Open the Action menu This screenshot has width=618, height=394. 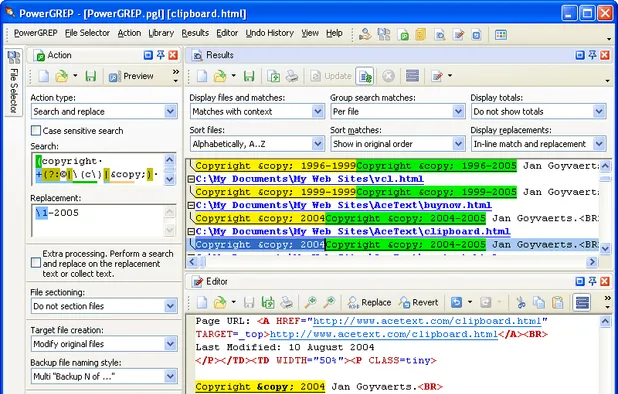[x=129, y=33]
